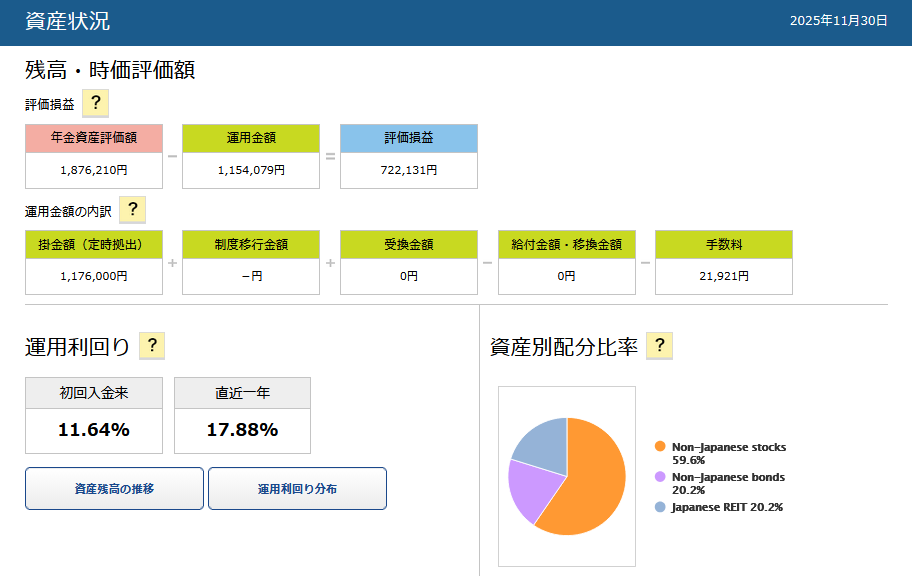
Task: Click the 掛金額（定時拠出） header cell
Action: tap(94, 244)
